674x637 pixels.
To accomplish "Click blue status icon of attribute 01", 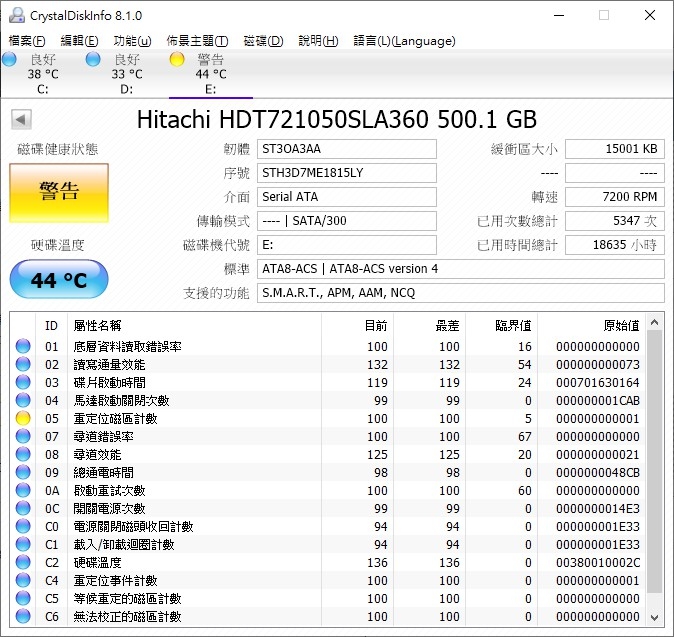I will click(x=23, y=346).
